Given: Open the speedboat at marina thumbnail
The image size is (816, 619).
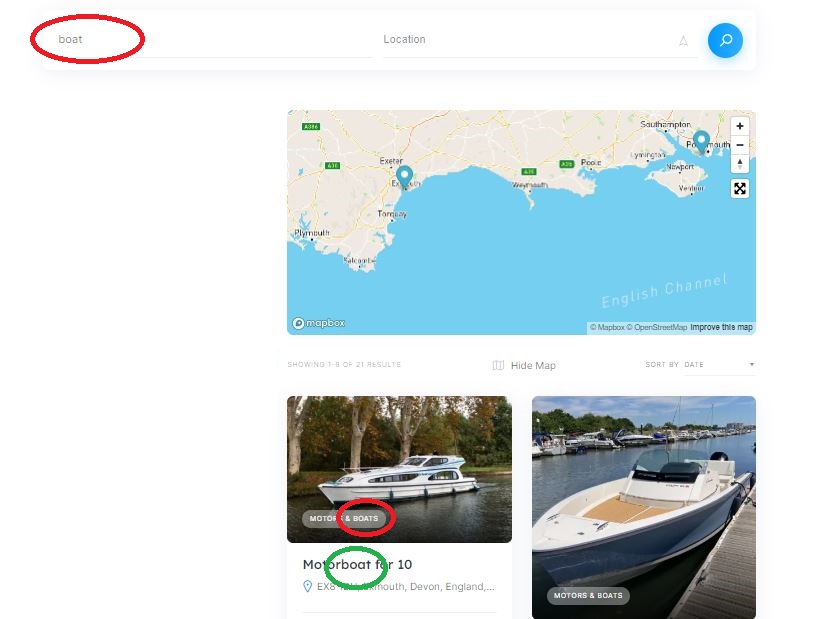Looking at the screenshot, I should click(x=644, y=508).
